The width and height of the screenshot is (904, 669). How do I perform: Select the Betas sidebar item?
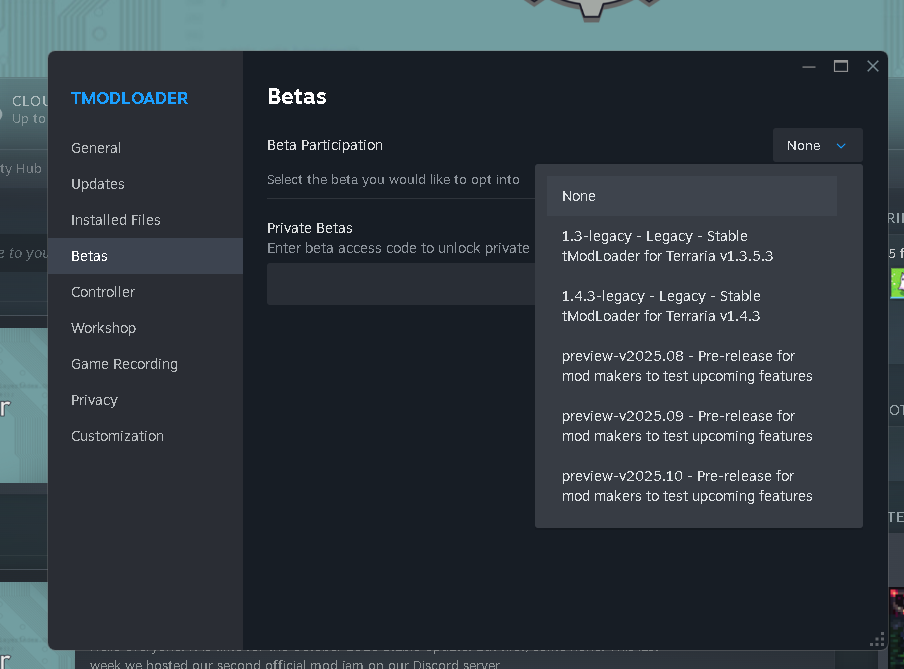(x=89, y=256)
